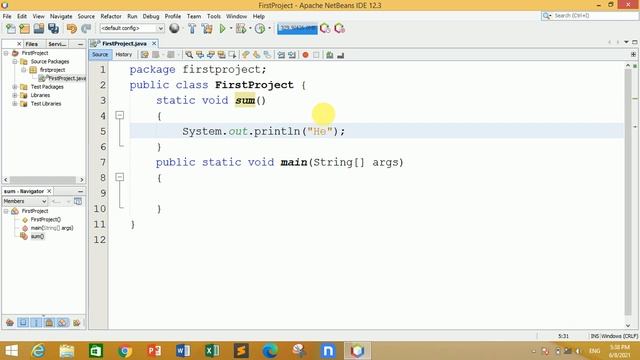Screen dimensions: 640x360
Task: Collapse the sum method code fold
Action: (120, 116)
